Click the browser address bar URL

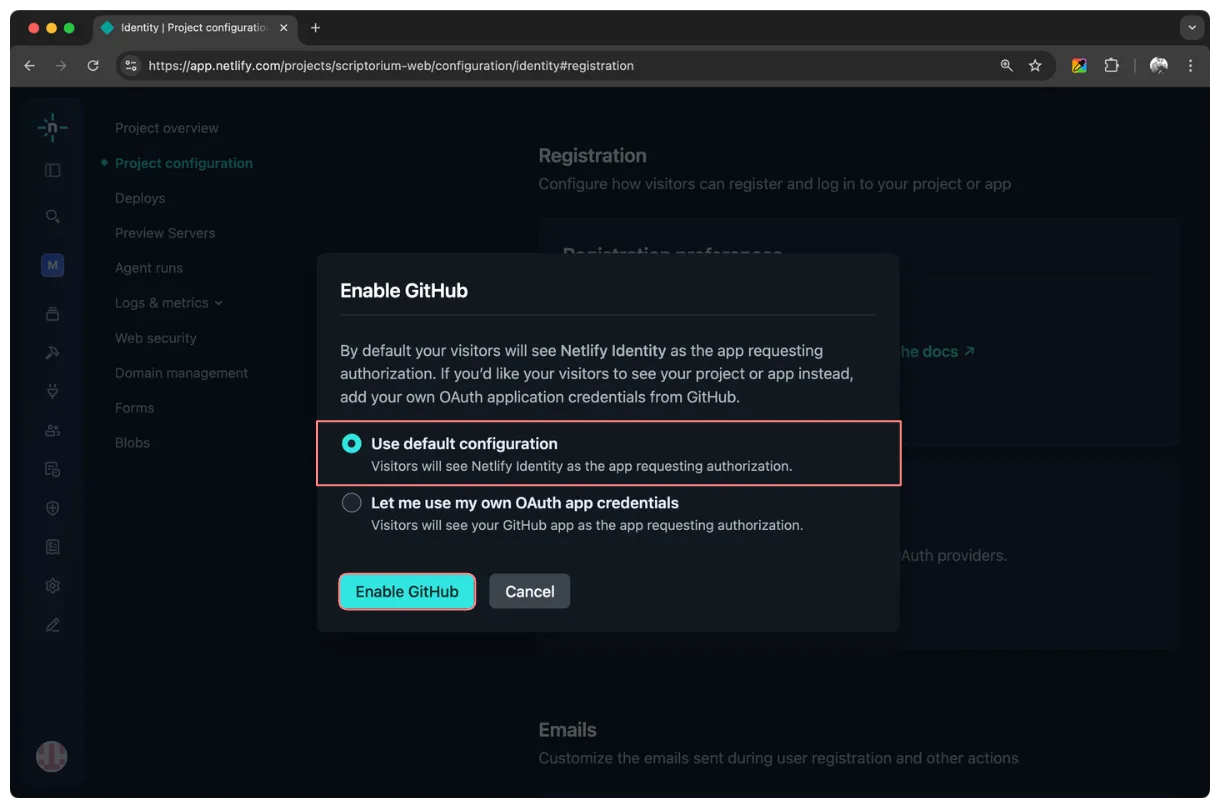[x=390, y=66]
